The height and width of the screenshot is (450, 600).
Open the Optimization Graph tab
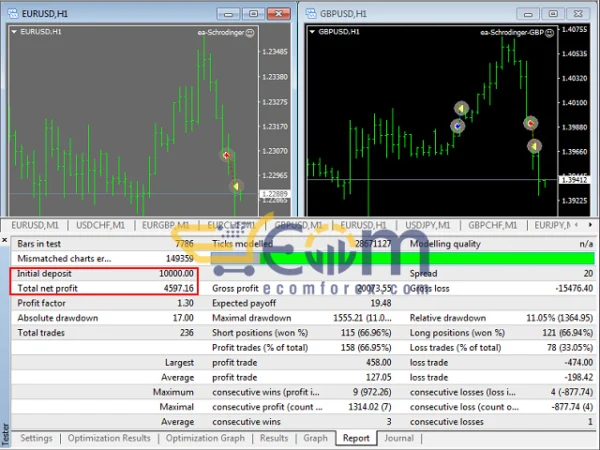(205, 438)
